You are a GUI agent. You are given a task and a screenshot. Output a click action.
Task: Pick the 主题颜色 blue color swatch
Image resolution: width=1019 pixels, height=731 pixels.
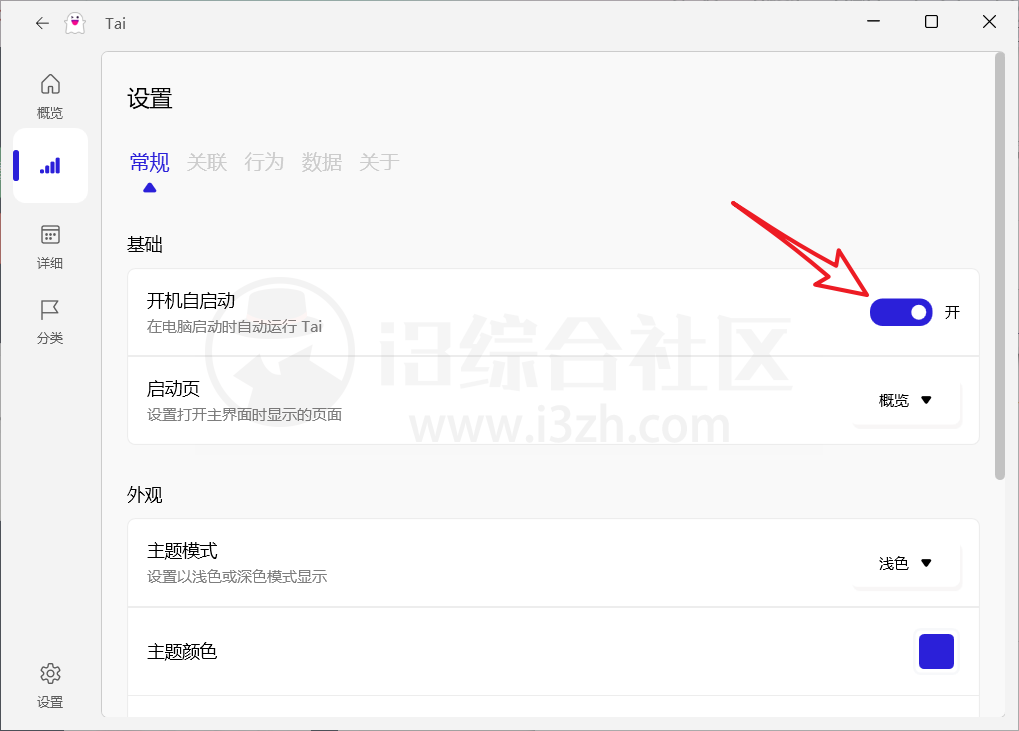pyautogui.click(x=936, y=651)
